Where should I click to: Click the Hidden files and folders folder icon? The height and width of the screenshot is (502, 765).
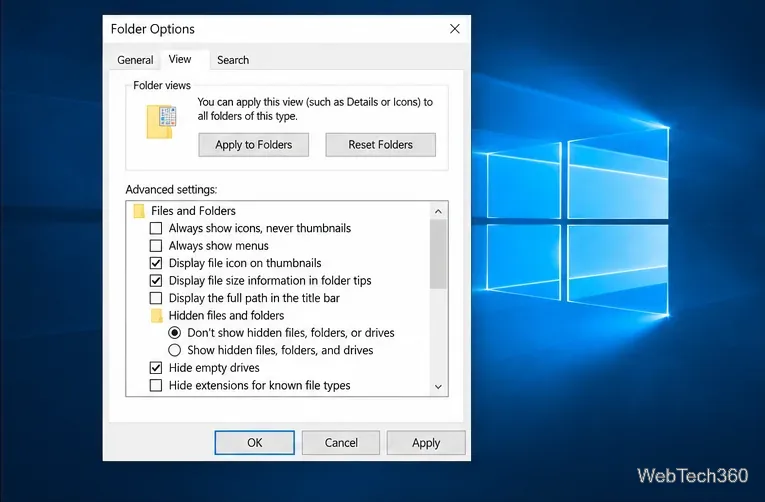click(157, 316)
